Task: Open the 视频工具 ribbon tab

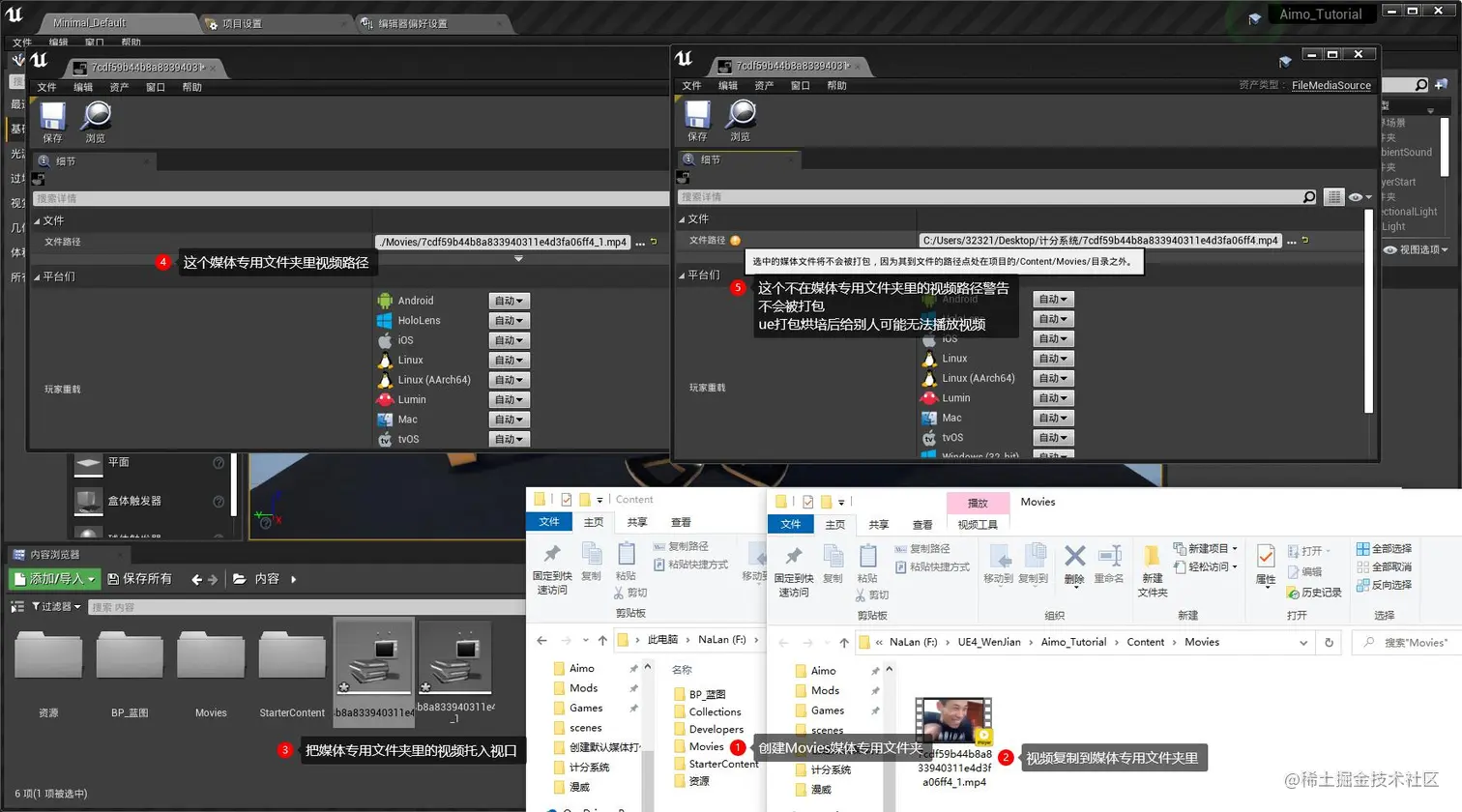Action: point(978,525)
